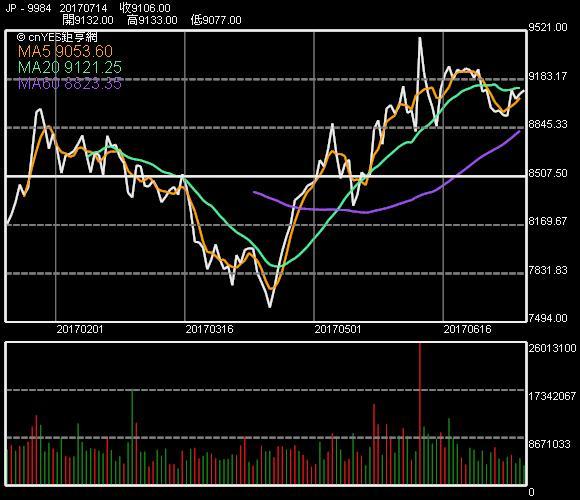Click the lowest price trough point
The image size is (580, 500).
pos(270,307)
